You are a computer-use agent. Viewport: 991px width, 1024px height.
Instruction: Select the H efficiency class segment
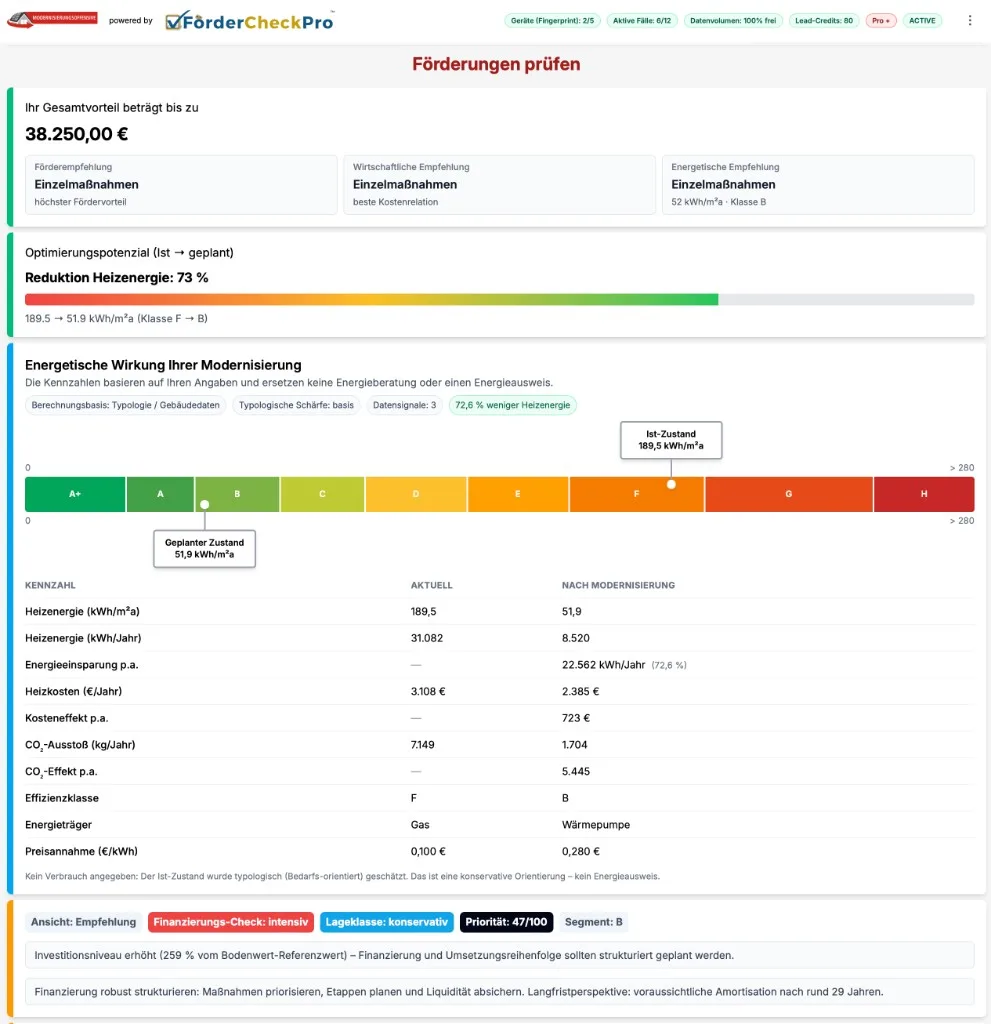click(x=924, y=494)
